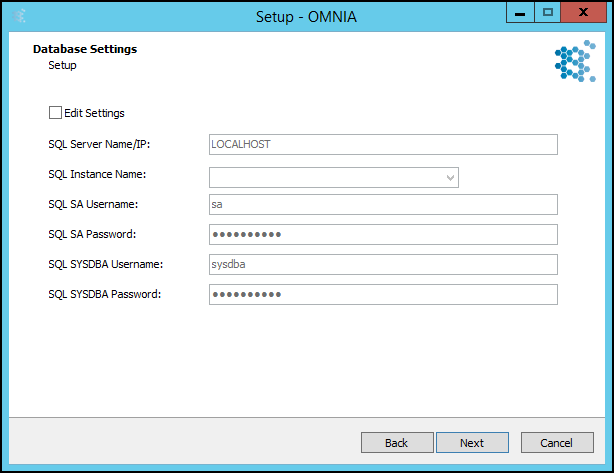Click the Database Settings heading

pyautogui.click(x=85, y=49)
